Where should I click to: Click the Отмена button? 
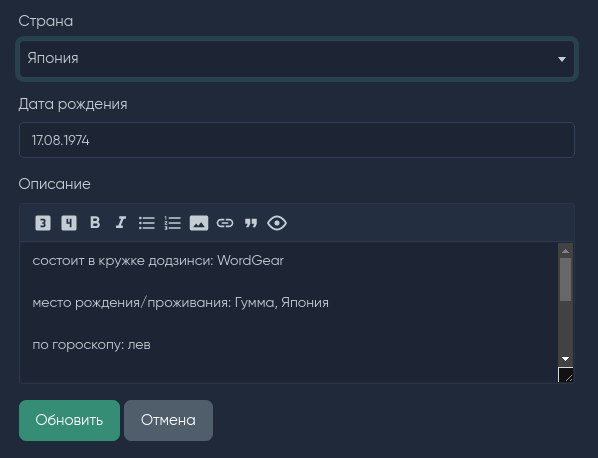(x=168, y=420)
